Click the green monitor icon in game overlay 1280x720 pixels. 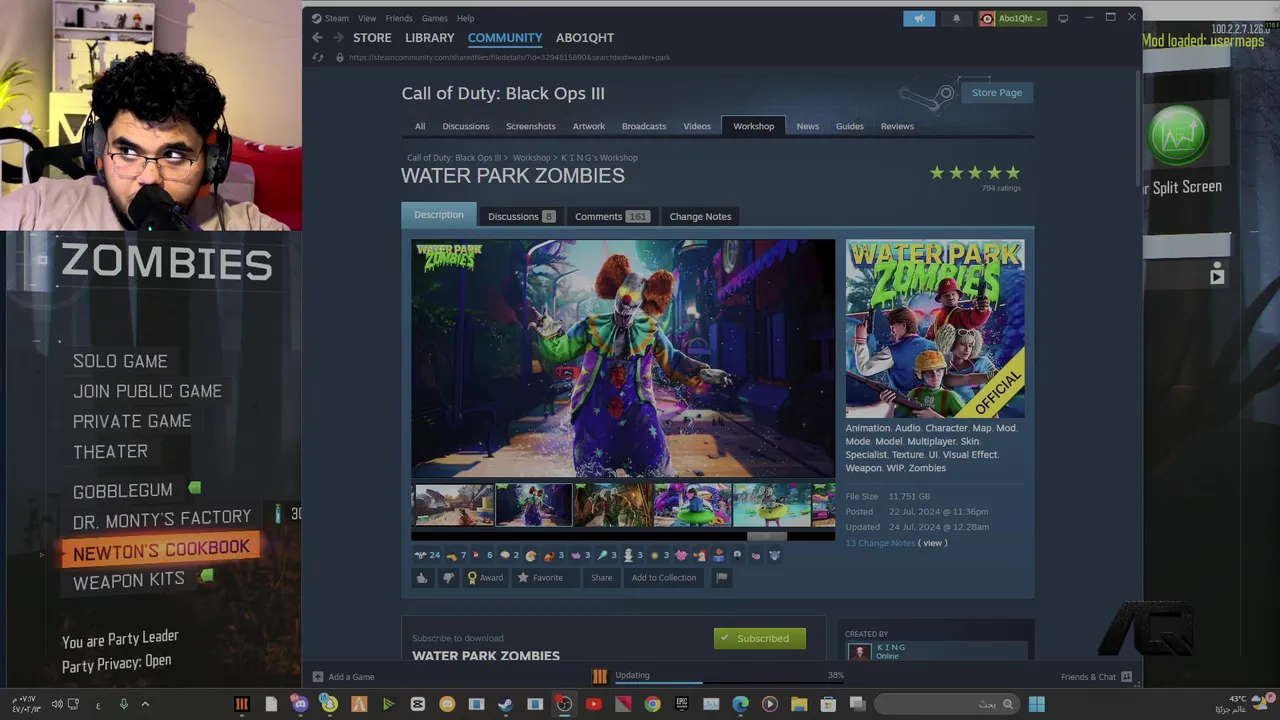pos(1179,136)
